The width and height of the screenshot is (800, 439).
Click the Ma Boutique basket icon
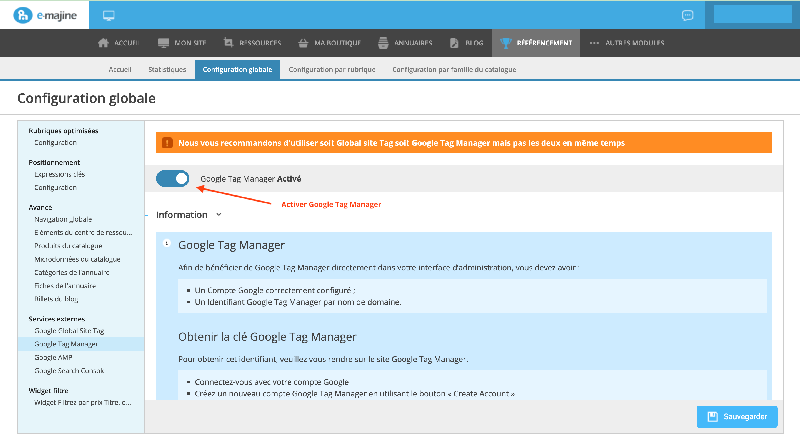tap(303, 43)
